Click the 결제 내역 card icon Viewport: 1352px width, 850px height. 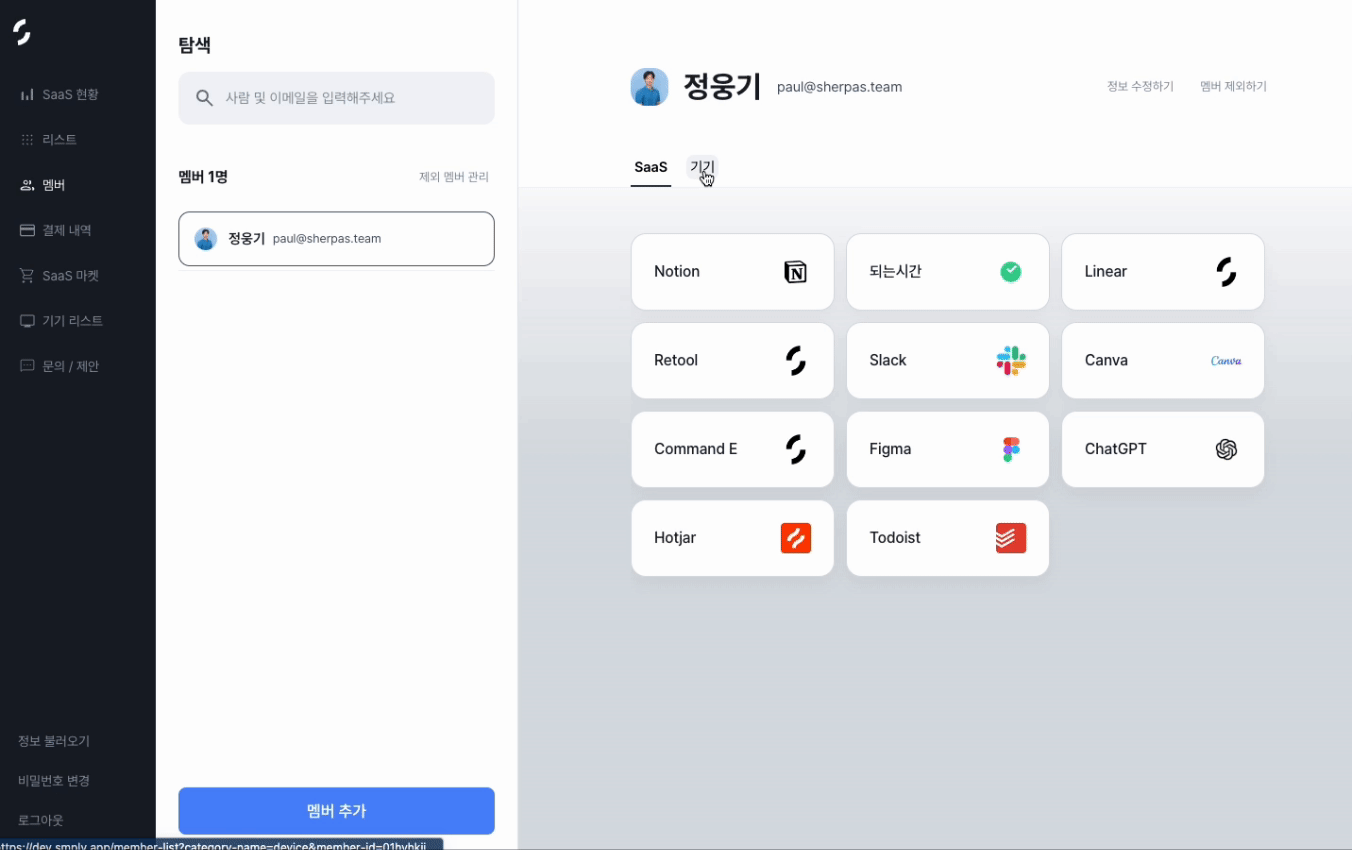coord(27,230)
